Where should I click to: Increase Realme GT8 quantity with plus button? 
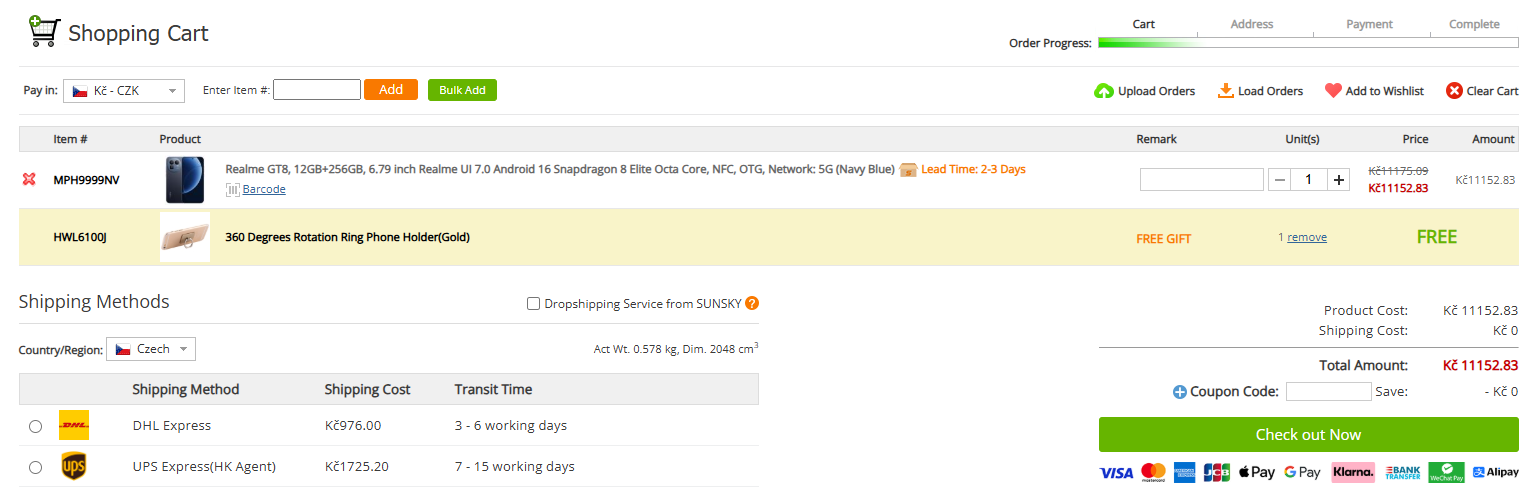click(1339, 180)
